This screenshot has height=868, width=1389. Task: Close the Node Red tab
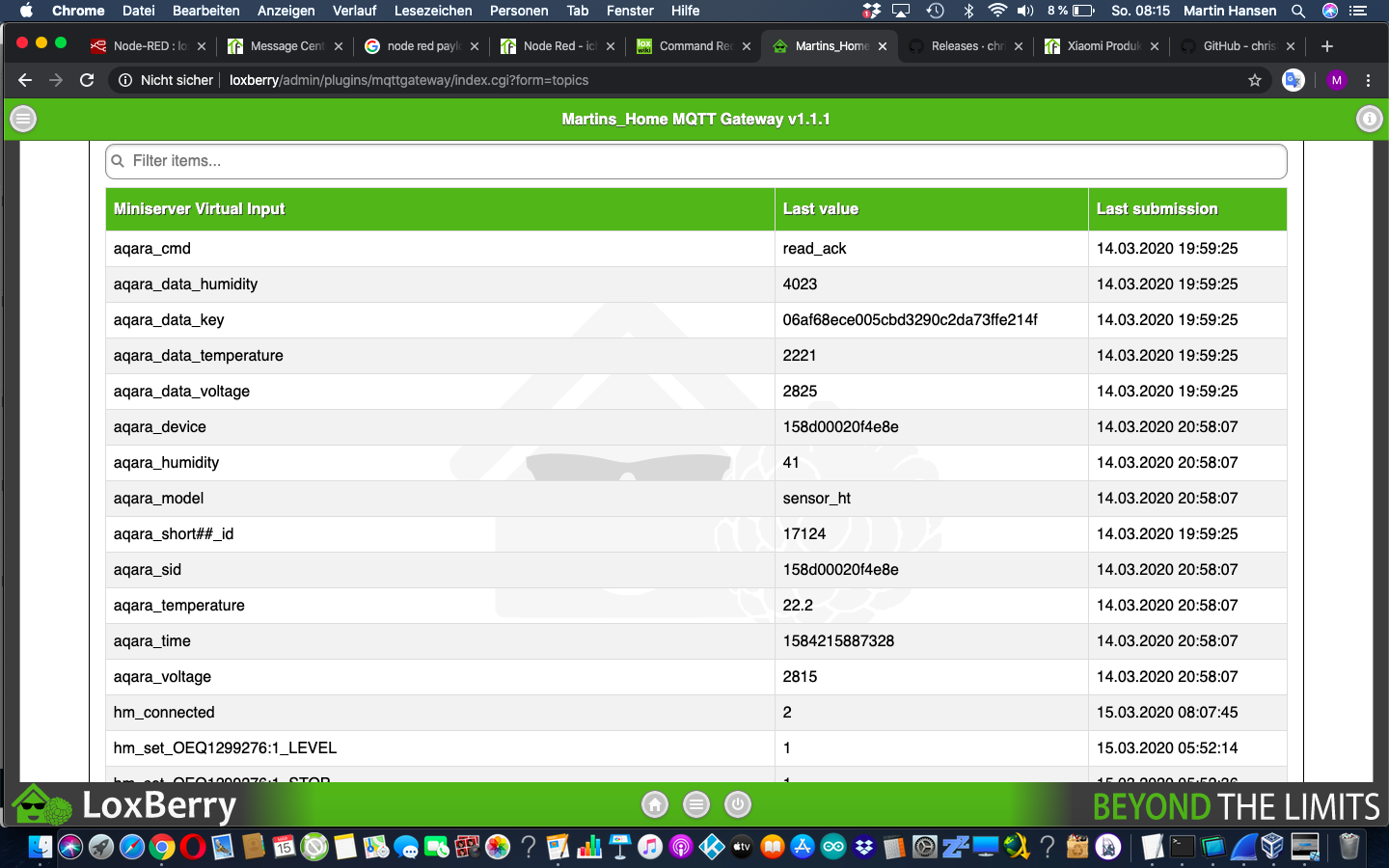(611, 45)
